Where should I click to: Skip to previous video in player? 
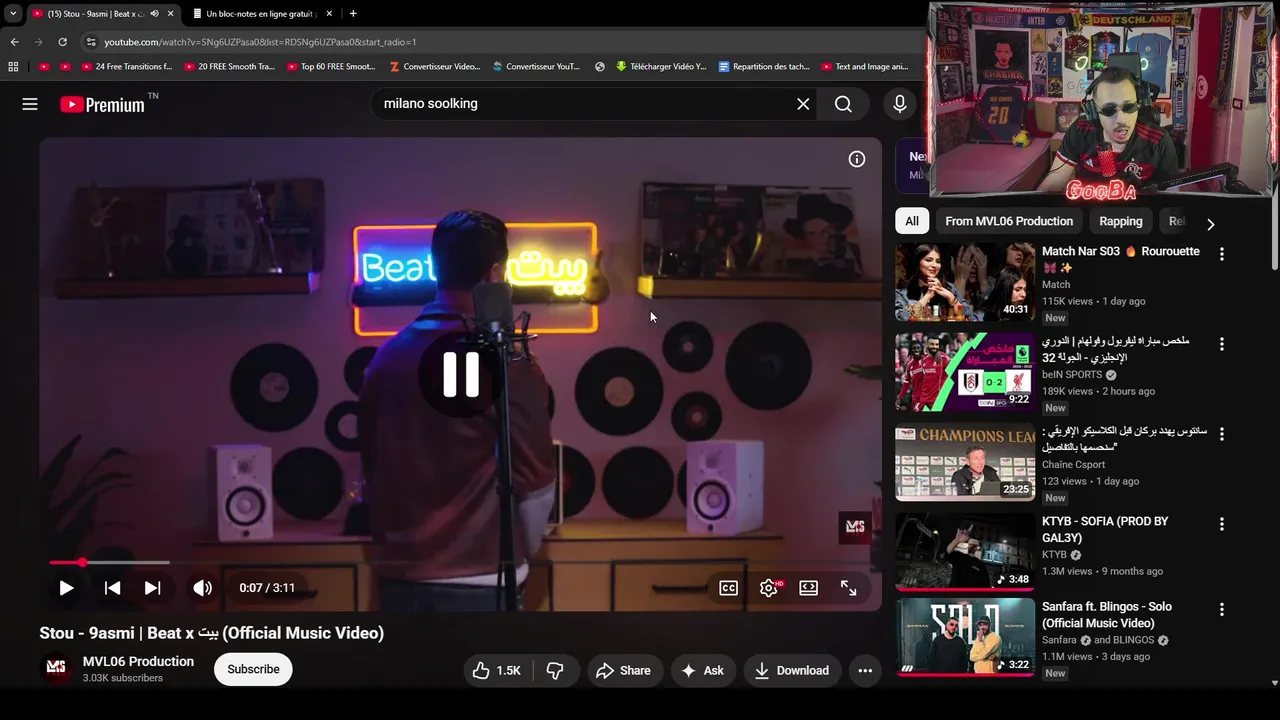coord(113,588)
